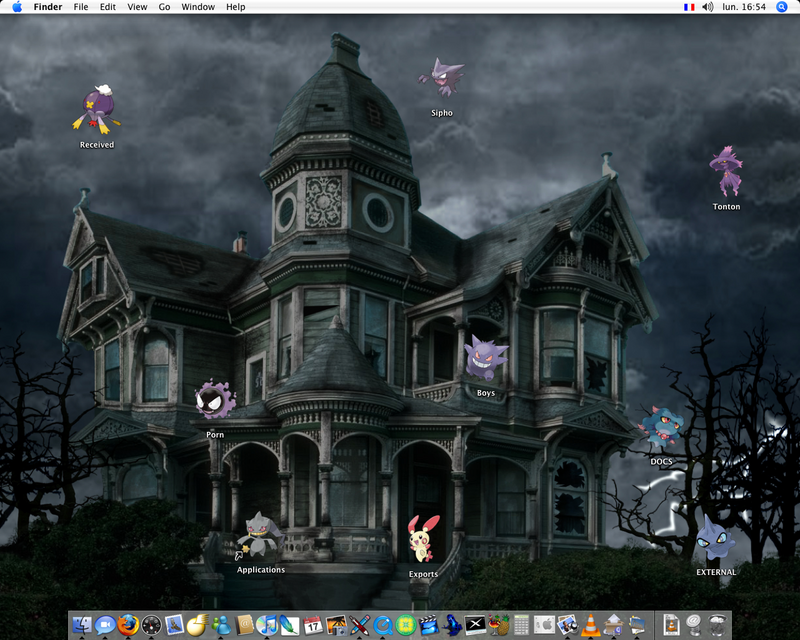The width and height of the screenshot is (800, 640).
Task: Click the golden winged ball Dock icon
Action: 197,625
